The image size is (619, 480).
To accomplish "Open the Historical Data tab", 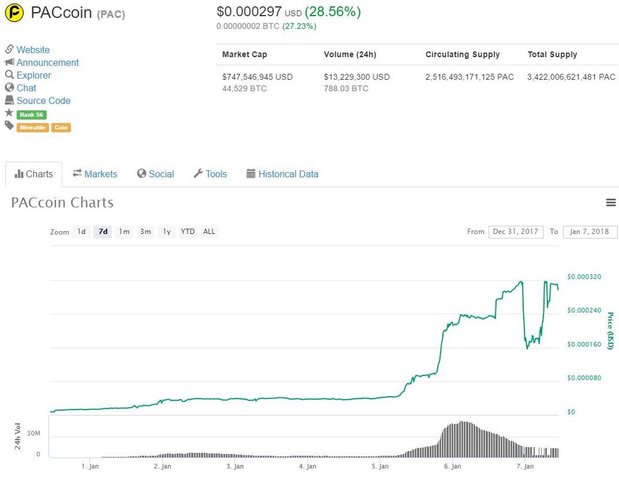I will [x=282, y=174].
